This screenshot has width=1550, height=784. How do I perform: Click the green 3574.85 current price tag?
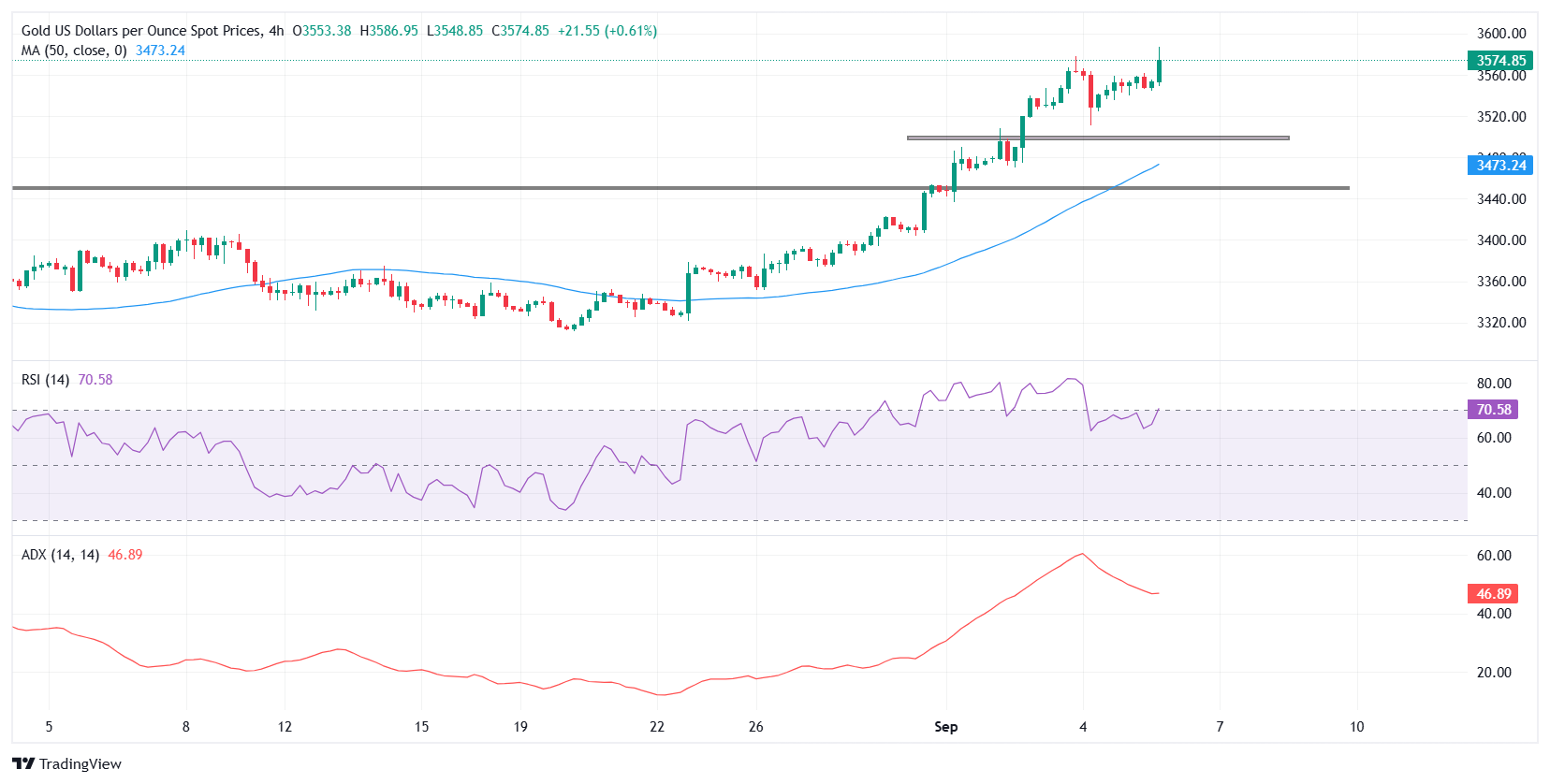1500,61
